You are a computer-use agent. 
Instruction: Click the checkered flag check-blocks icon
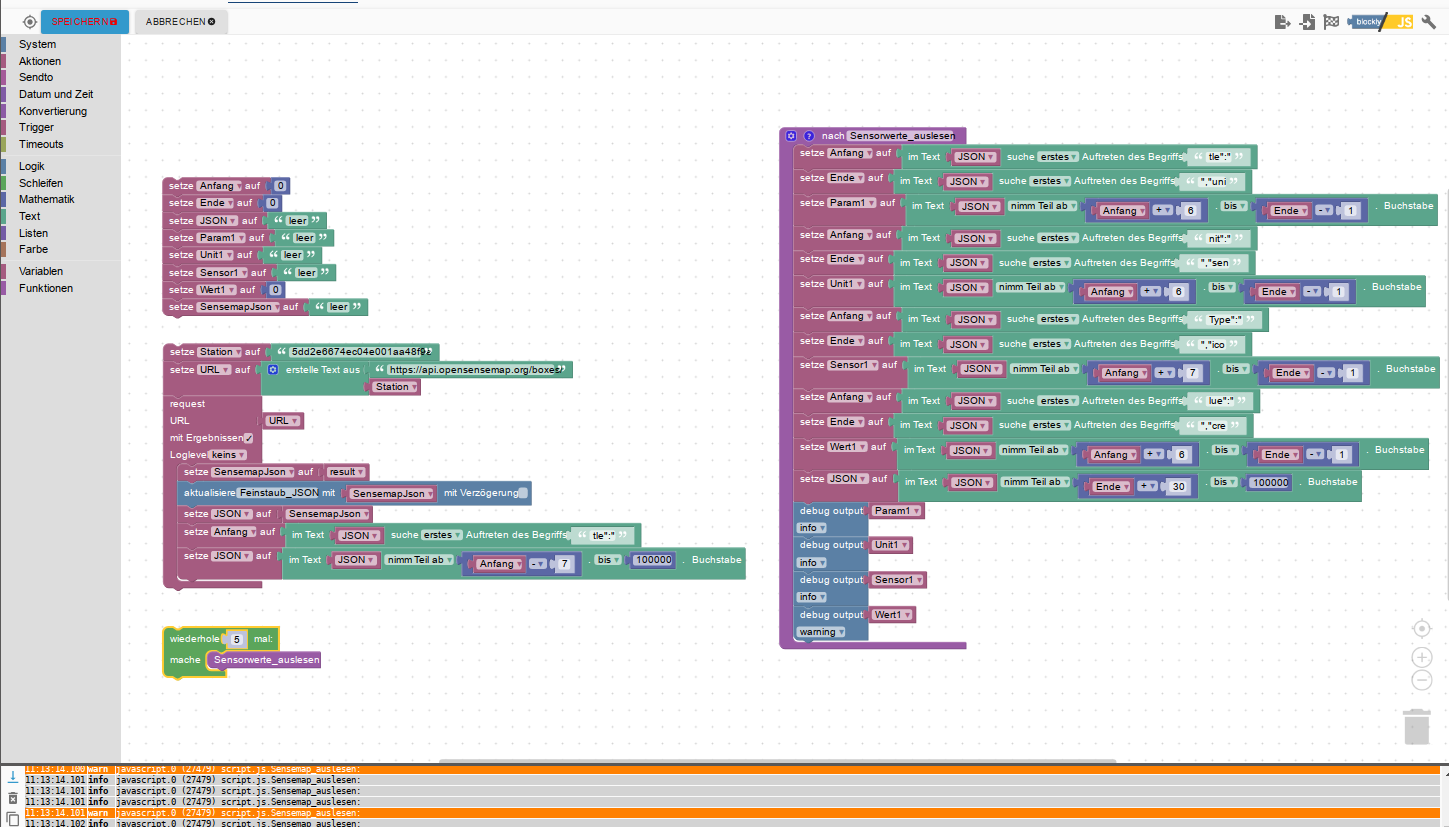pos(1331,21)
